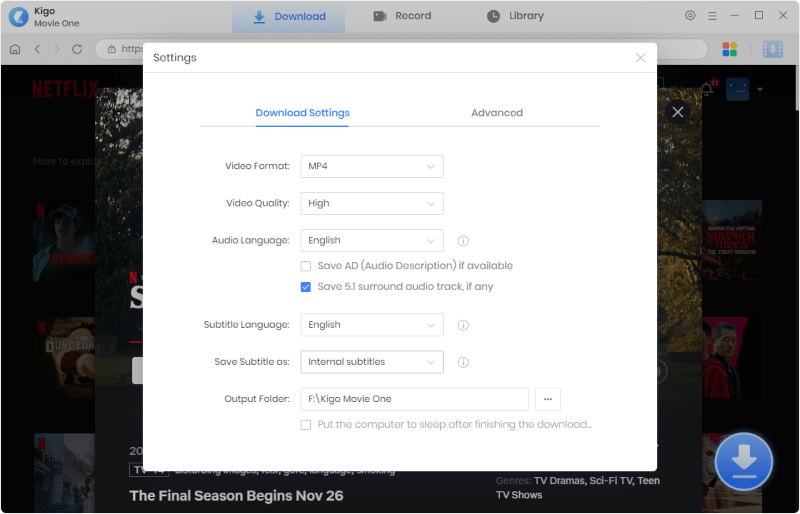Screen dimensions: 800x514
Task: Click the Kigo Movie One logo
Action: (18, 17)
